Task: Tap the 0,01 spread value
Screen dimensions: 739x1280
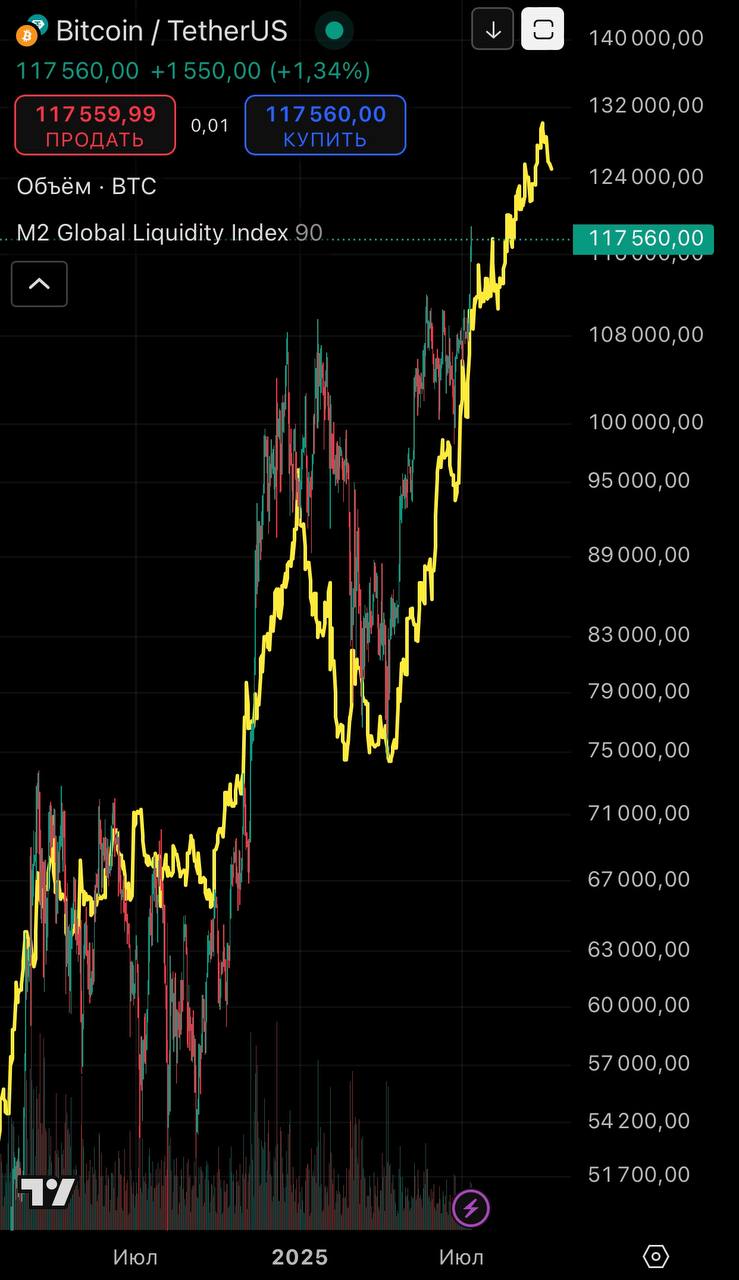Action: pyautogui.click(x=210, y=125)
